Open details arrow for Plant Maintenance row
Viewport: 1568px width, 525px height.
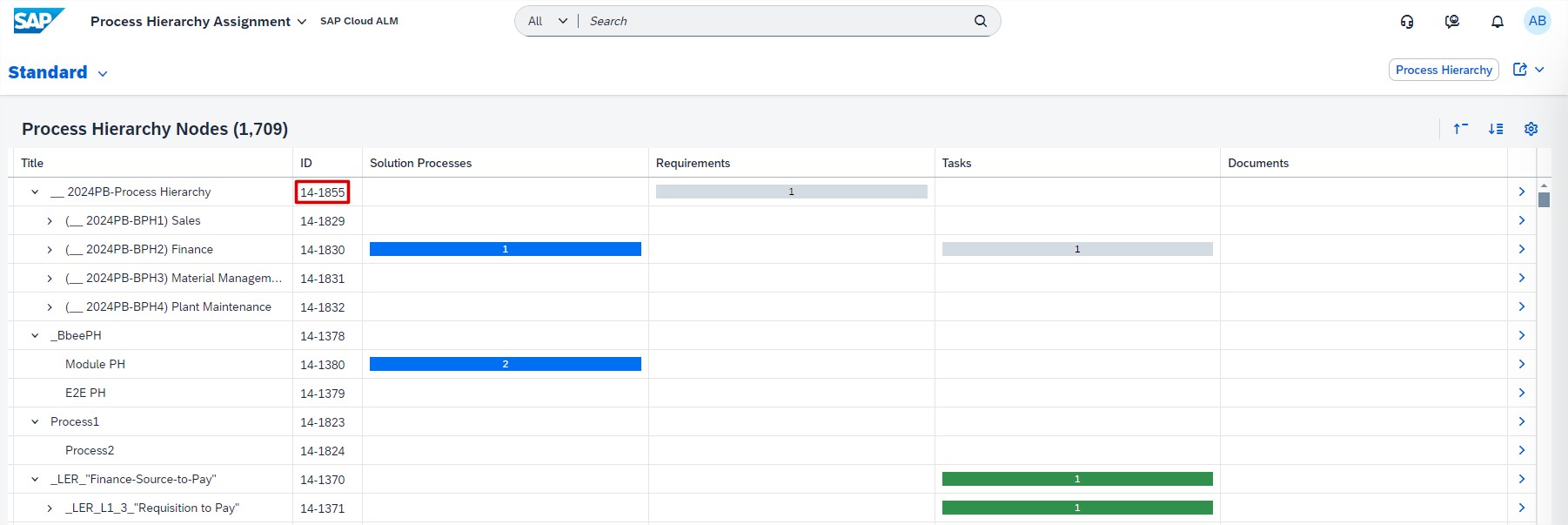tap(1522, 306)
